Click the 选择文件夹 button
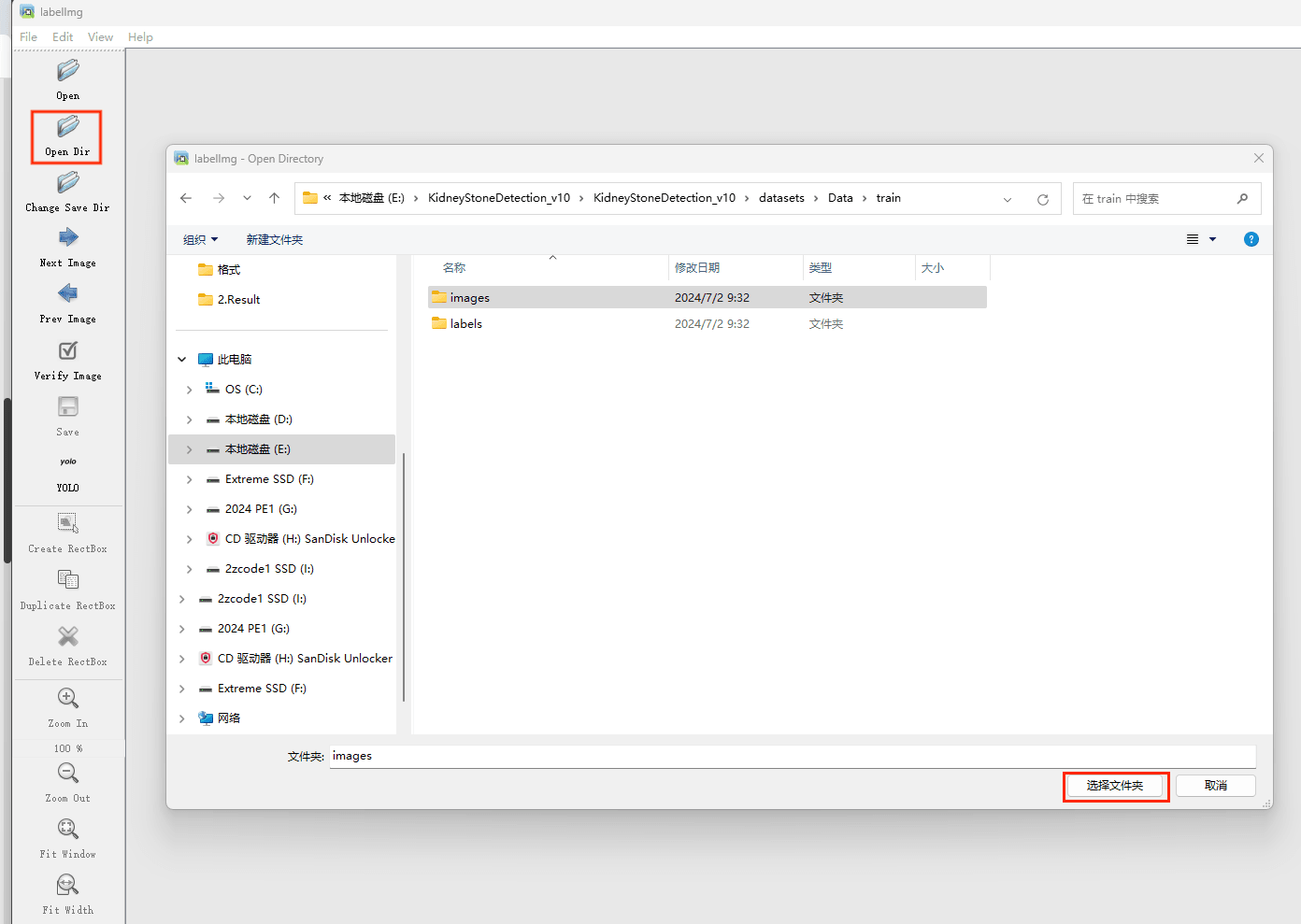Screen dimensions: 1301x924 pos(1115,786)
